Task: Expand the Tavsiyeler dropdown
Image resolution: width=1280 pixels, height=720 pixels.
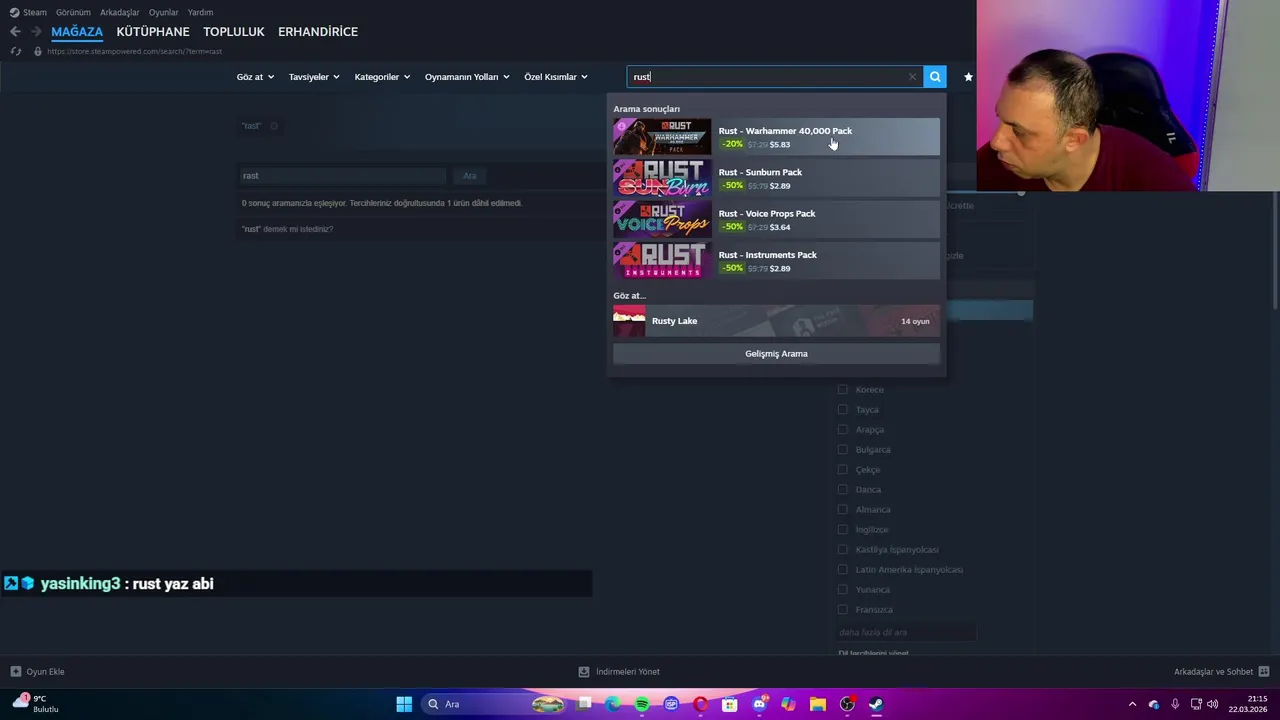Action: pyautogui.click(x=314, y=77)
